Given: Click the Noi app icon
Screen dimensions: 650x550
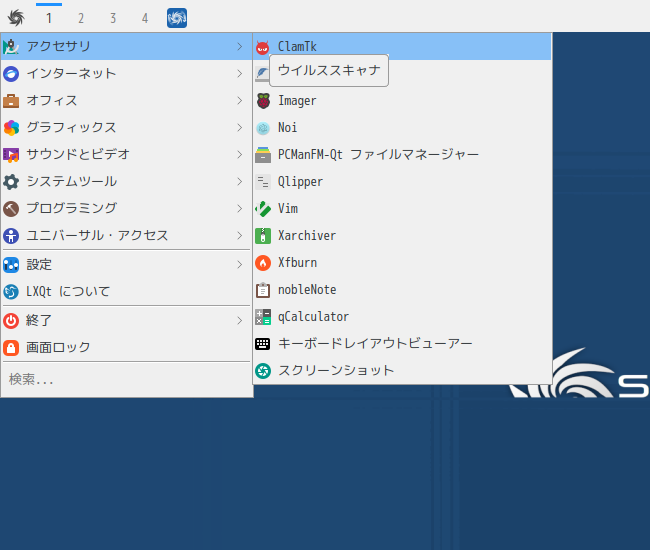Looking at the screenshot, I should click(263, 128).
